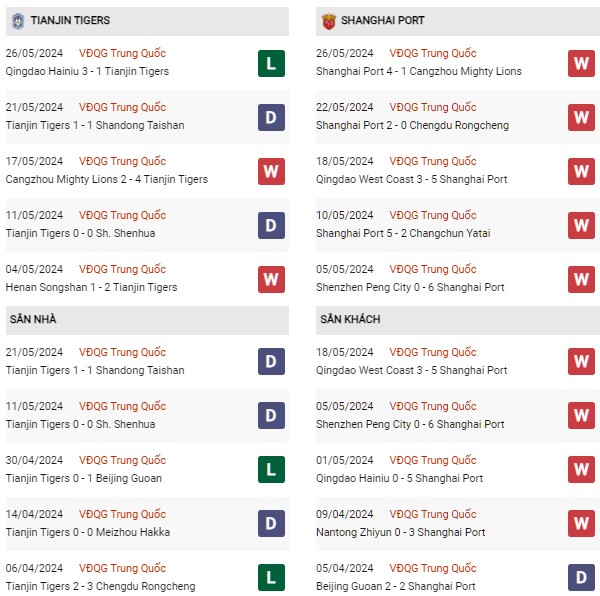Click the L badge beside Tianjin Tigers 2-3 Chengdu Rongcheng
600x596 pixels.
click(x=271, y=577)
